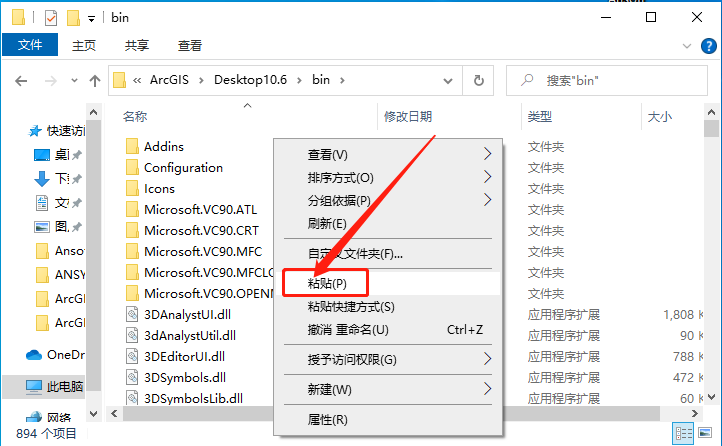Click the horizontal scrollbar right arrow
The height and width of the screenshot is (446, 722).
(695, 413)
